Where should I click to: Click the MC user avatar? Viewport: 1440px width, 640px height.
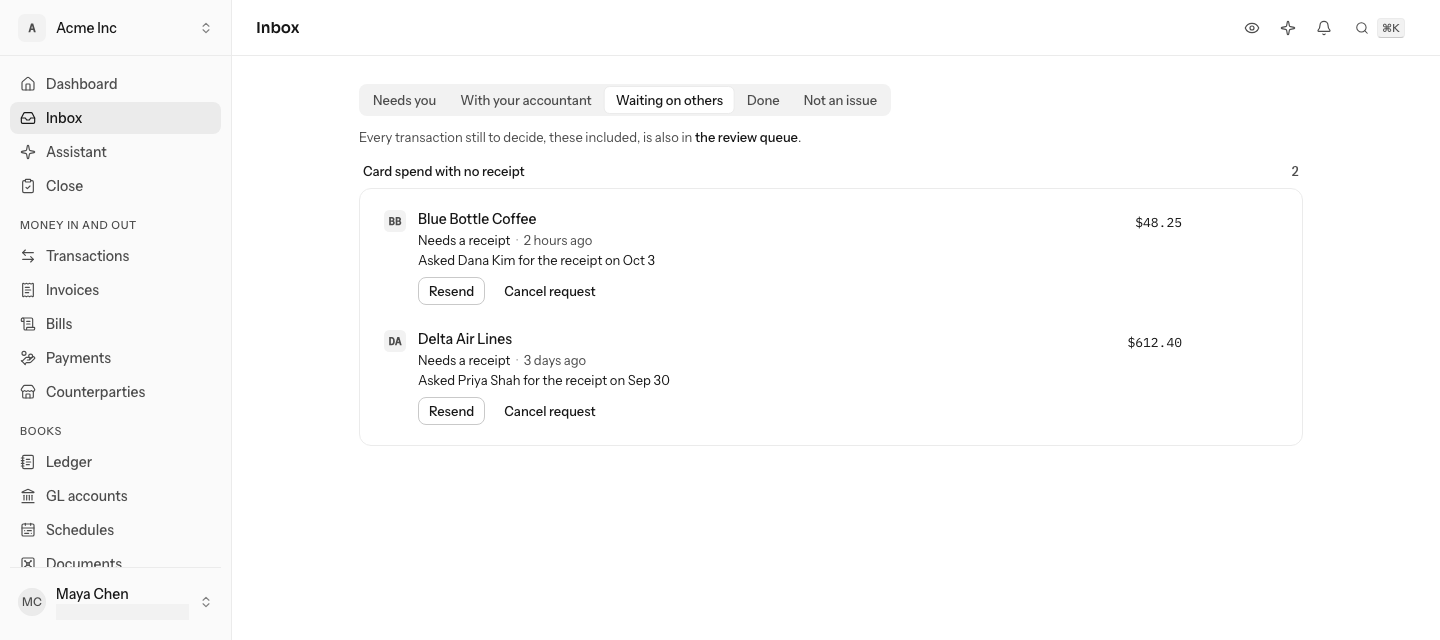[x=32, y=602]
